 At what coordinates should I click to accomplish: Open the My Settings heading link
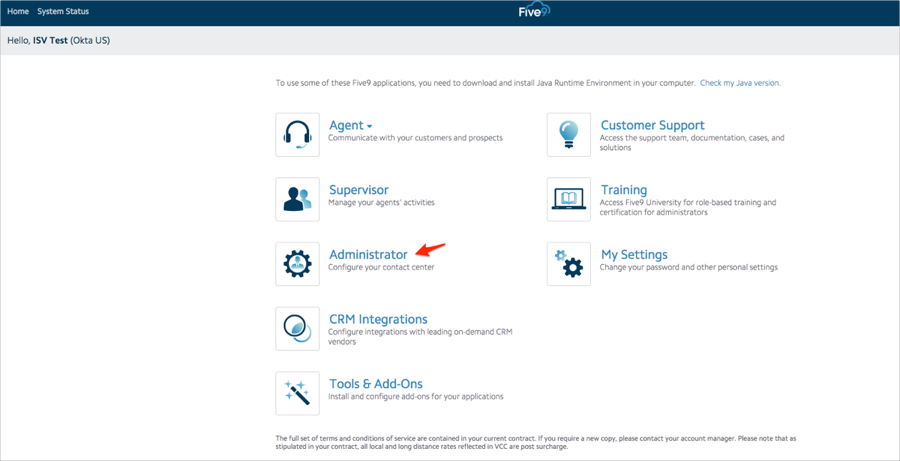(x=634, y=255)
